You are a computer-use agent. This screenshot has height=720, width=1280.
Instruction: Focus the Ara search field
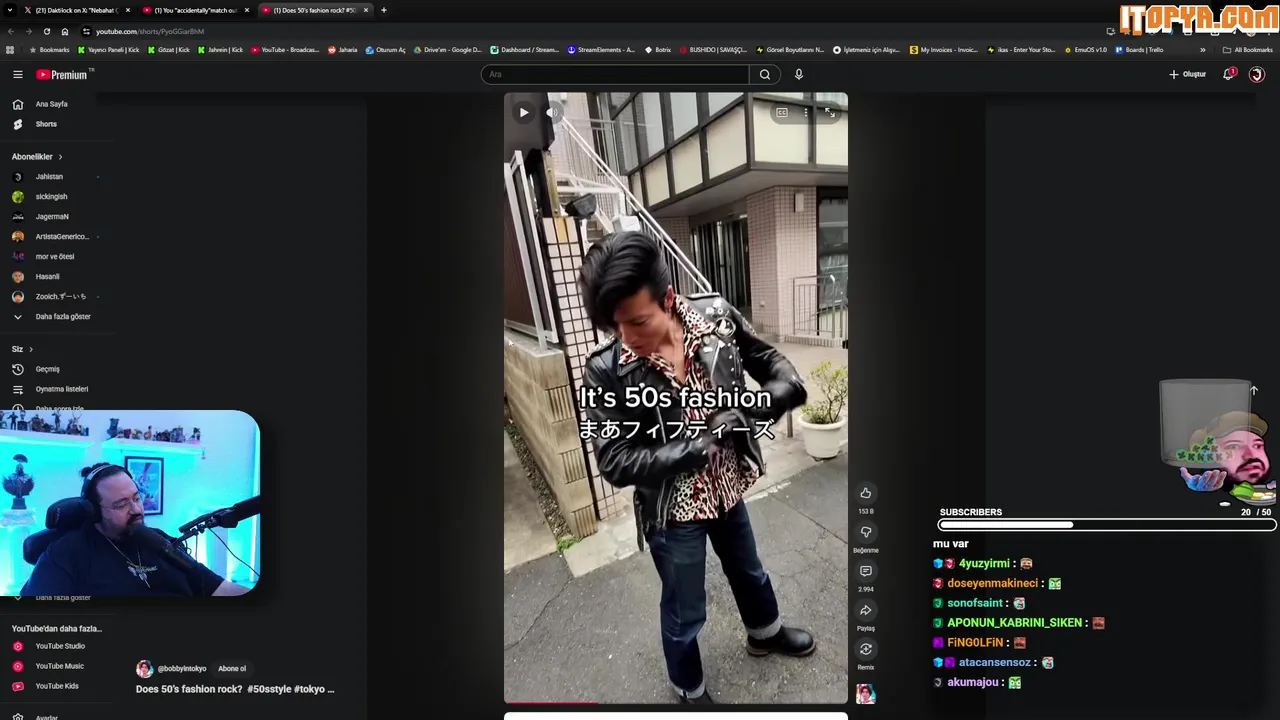point(615,74)
